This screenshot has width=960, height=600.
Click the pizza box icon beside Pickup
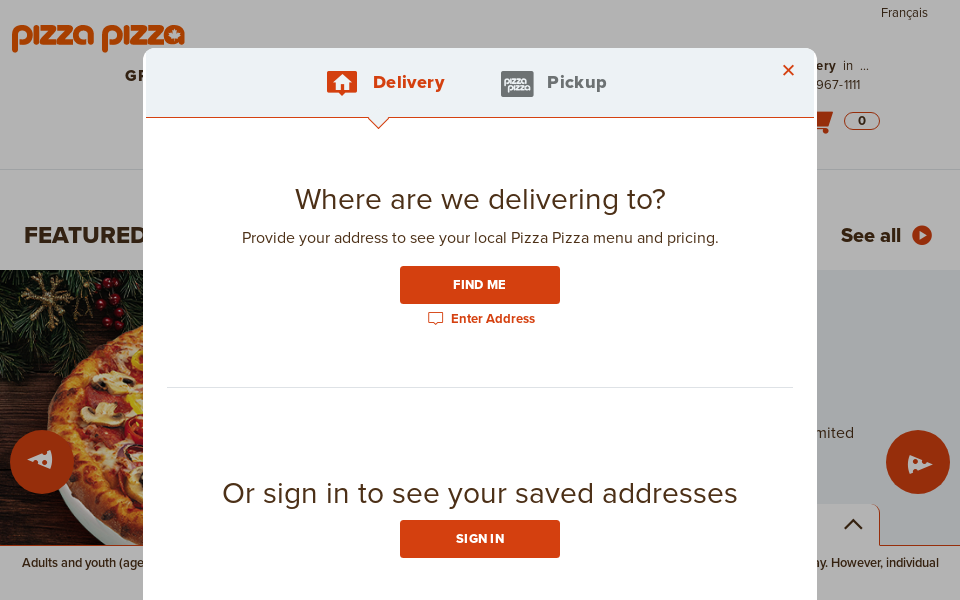click(517, 84)
